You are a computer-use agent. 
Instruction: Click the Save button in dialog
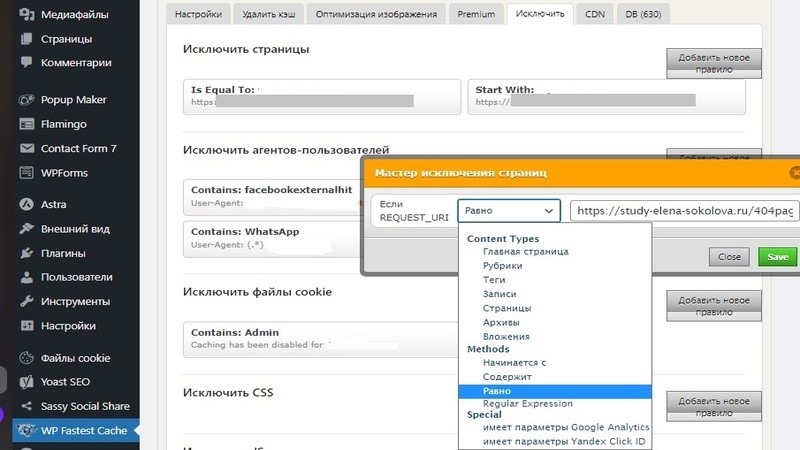pyautogui.click(x=777, y=257)
